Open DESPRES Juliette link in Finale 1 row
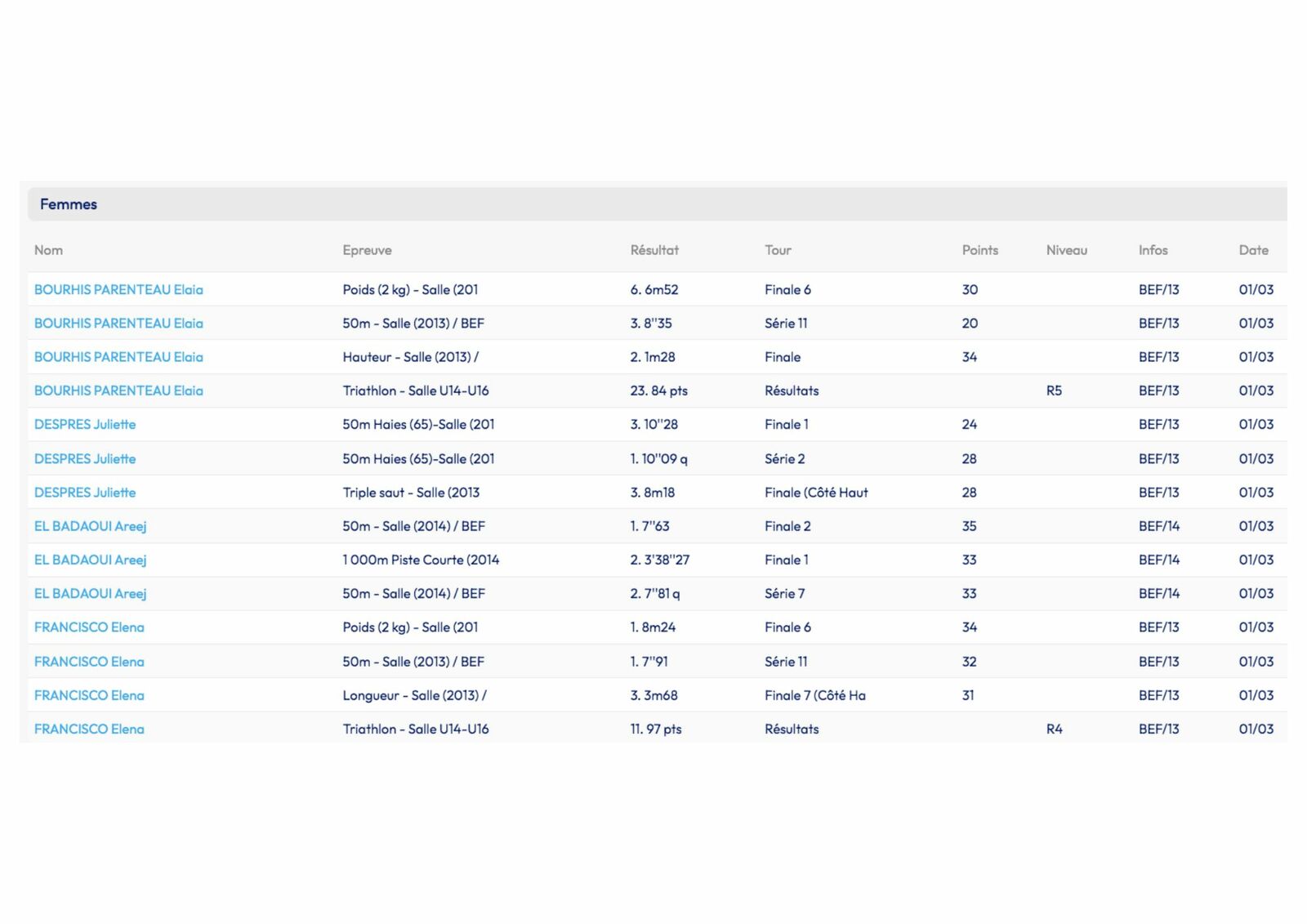1307x924 pixels. point(85,425)
